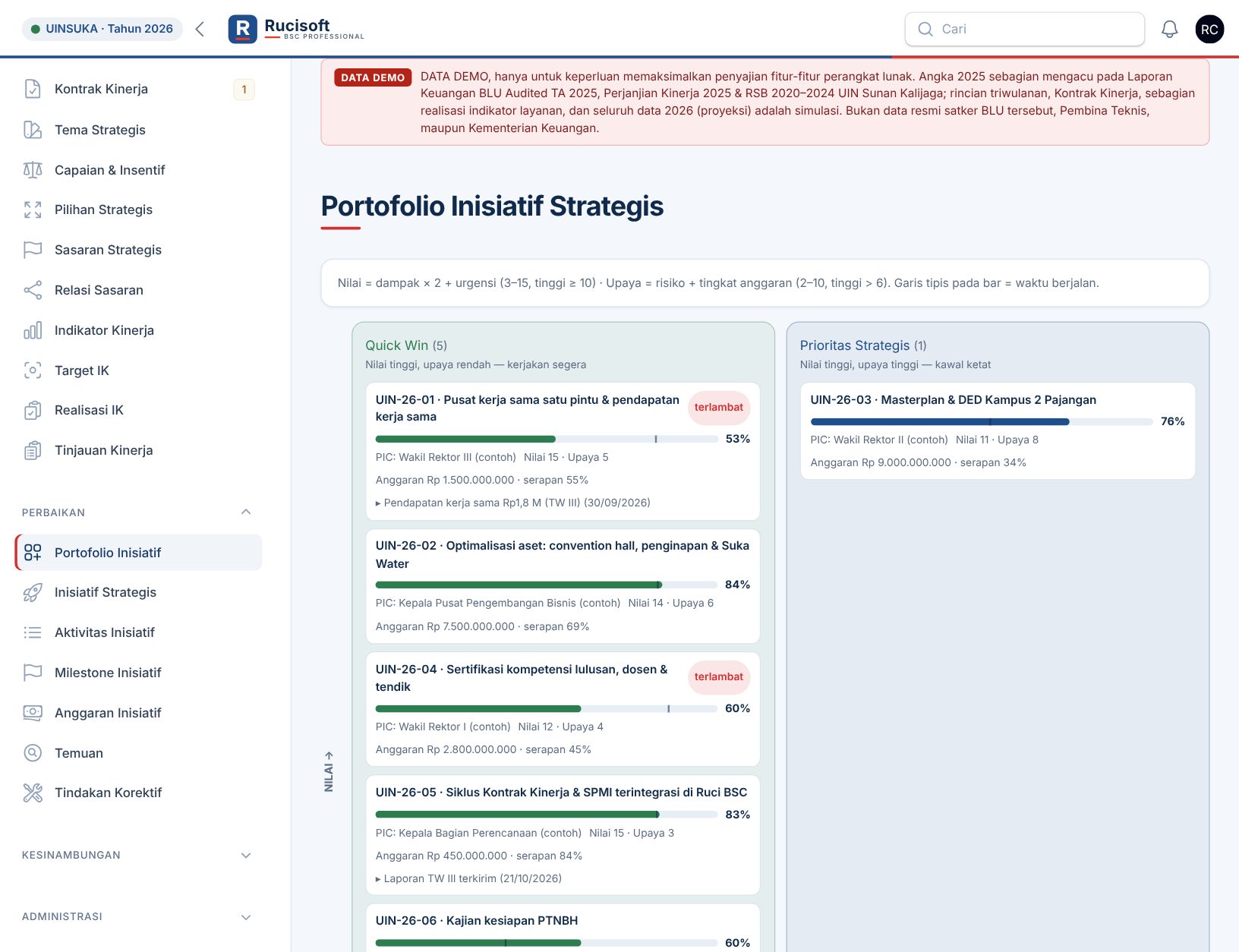Click the terlambat badge on UIN-26-04
This screenshot has height=952, width=1239.
click(x=719, y=677)
